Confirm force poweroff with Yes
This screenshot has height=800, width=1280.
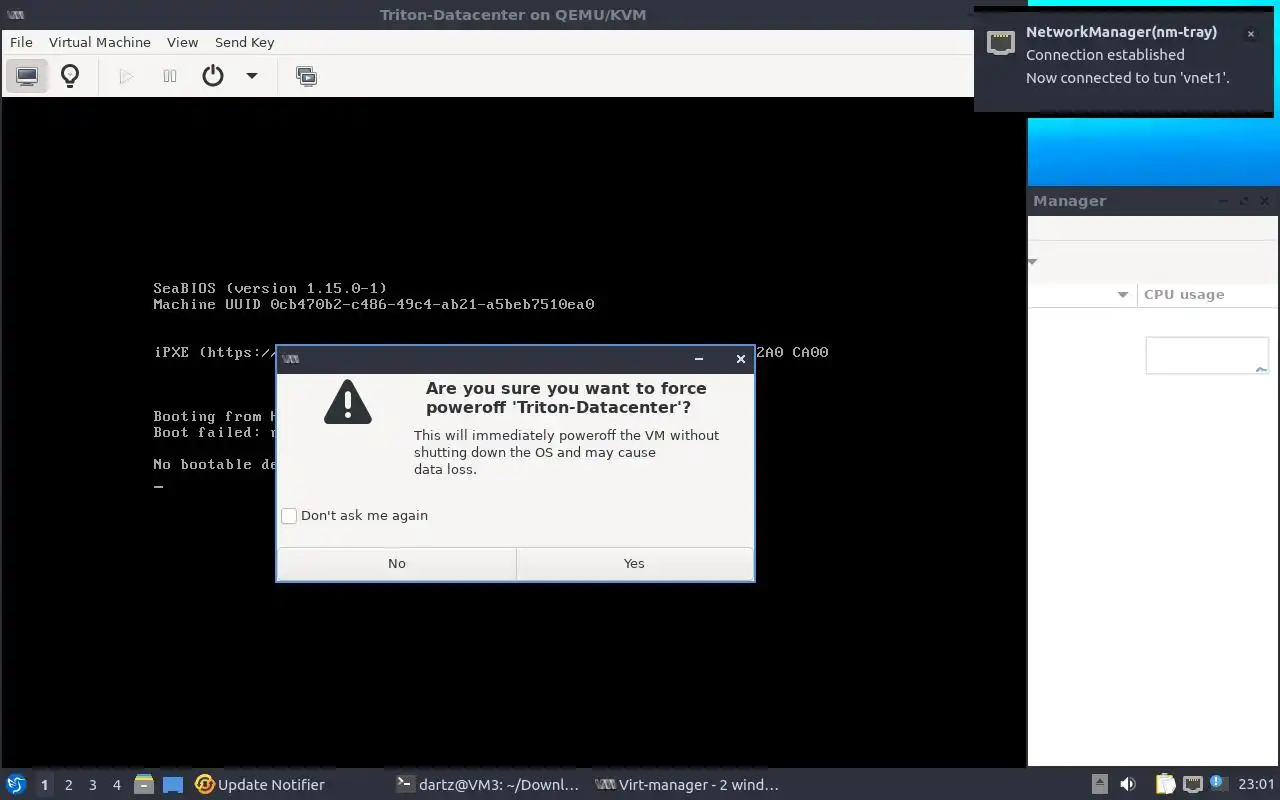634,564
